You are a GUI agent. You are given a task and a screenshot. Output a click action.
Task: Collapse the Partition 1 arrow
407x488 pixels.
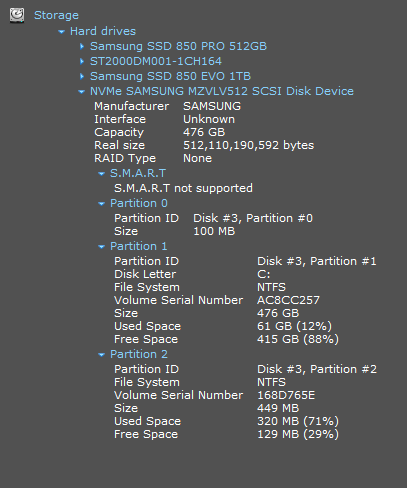[x=101, y=247]
